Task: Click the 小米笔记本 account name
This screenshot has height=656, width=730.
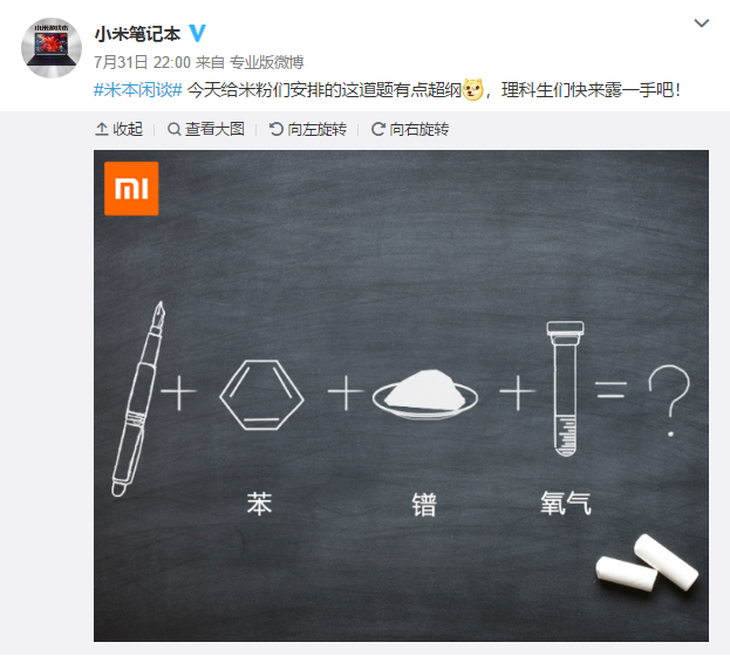Action: [137, 34]
